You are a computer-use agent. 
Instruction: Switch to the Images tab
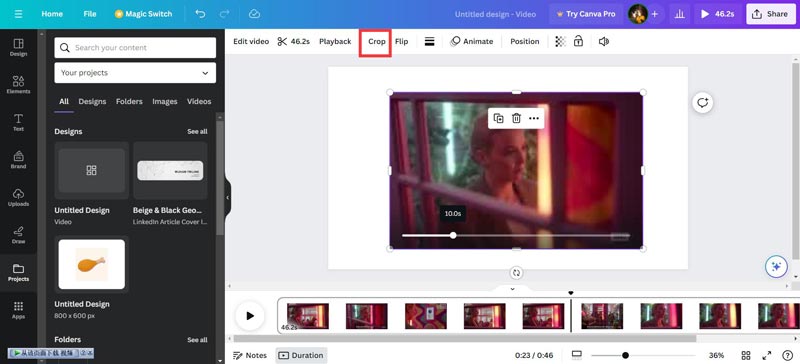[165, 102]
